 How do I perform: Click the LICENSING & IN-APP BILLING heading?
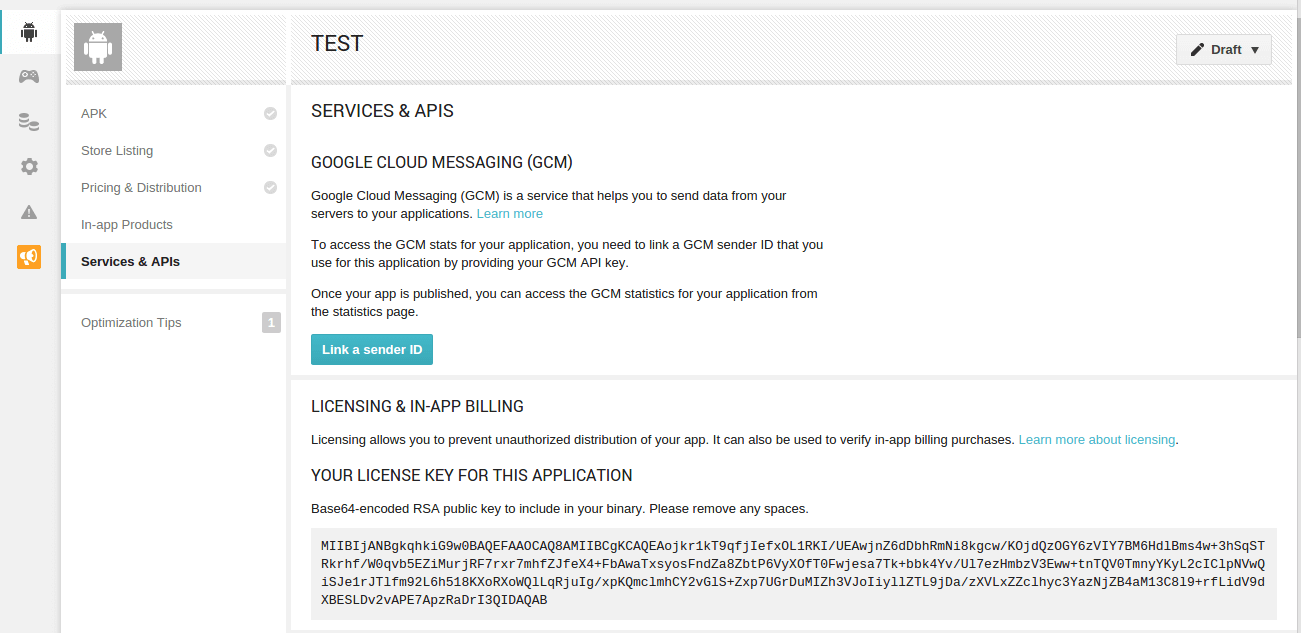click(x=417, y=407)
